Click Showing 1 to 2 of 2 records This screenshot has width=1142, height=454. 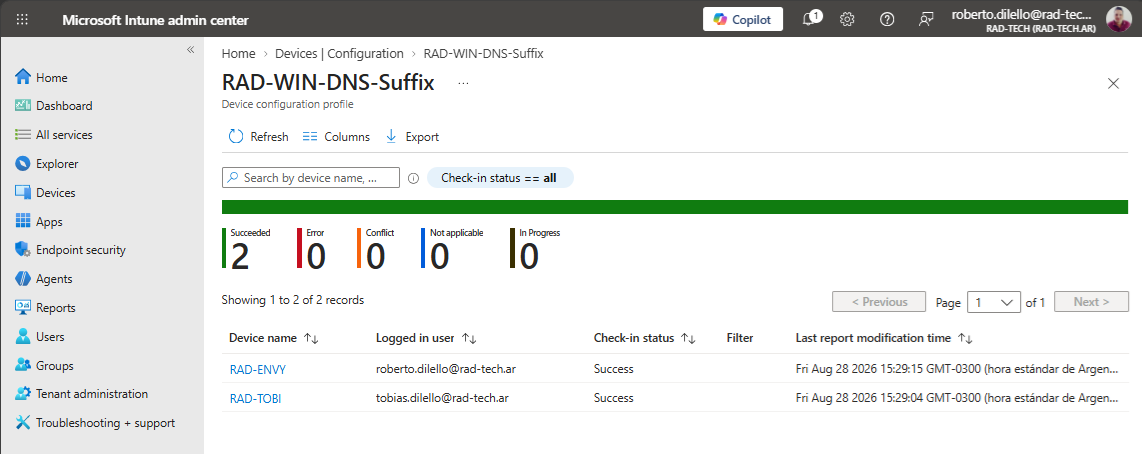[293, 300]
